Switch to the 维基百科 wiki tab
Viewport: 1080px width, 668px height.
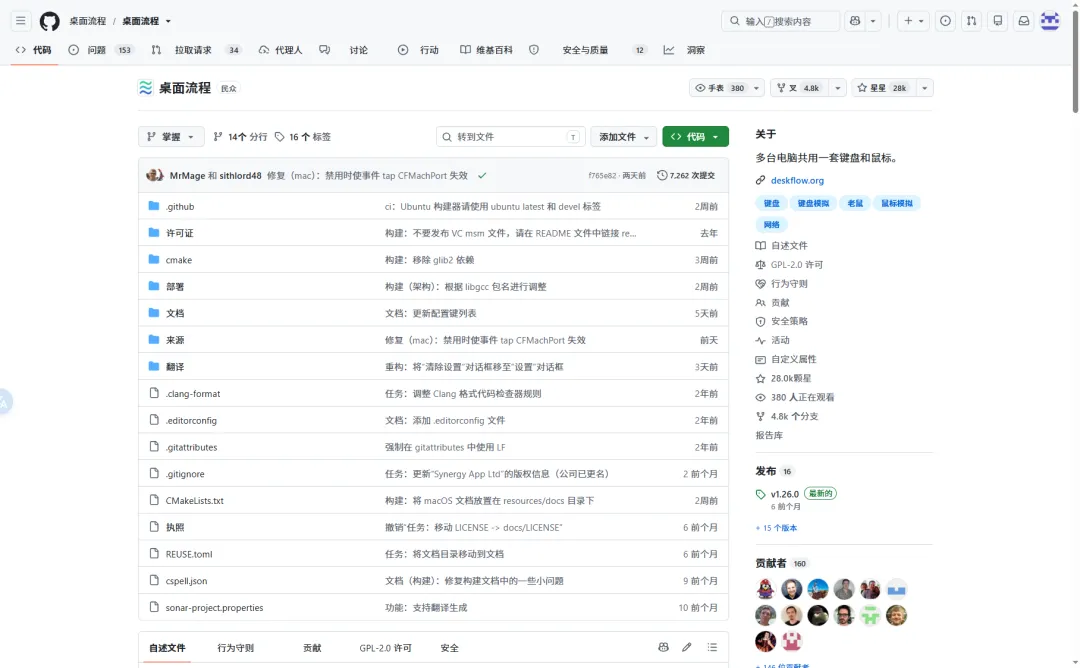coord(486,50)
